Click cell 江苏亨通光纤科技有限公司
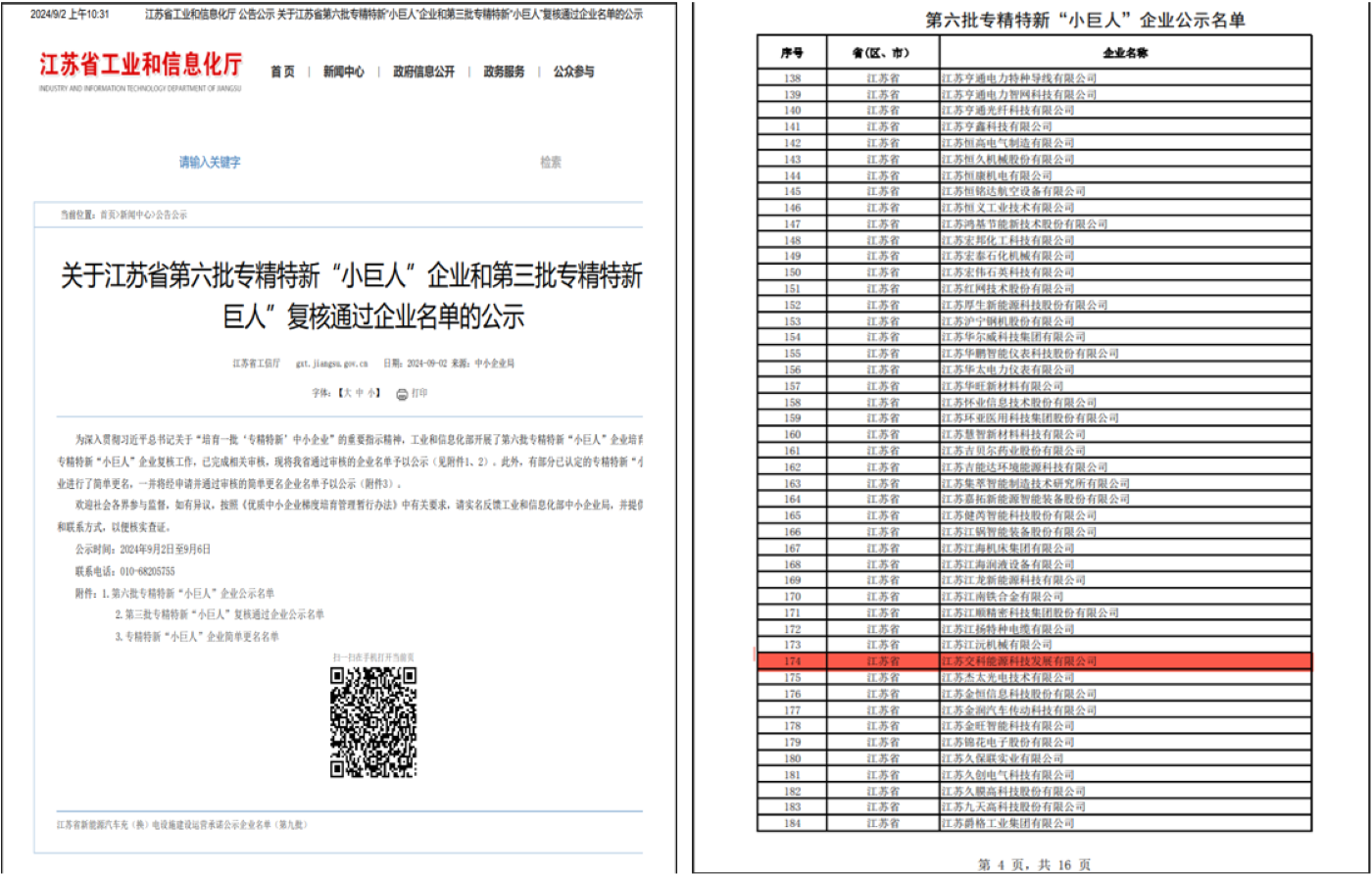 (x=1125, y=111)
